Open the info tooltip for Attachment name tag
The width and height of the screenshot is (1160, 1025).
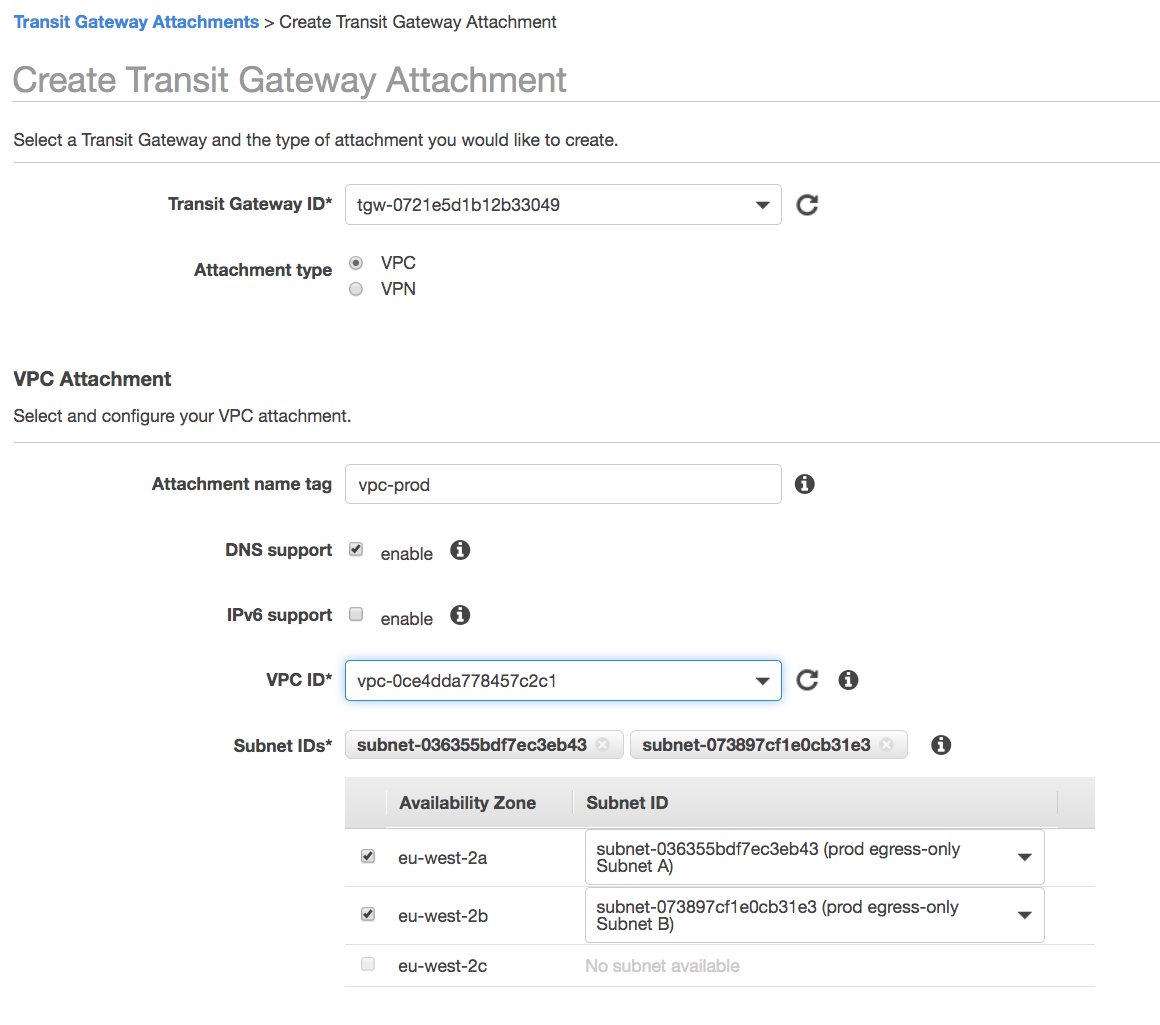[x=804, y=483]
